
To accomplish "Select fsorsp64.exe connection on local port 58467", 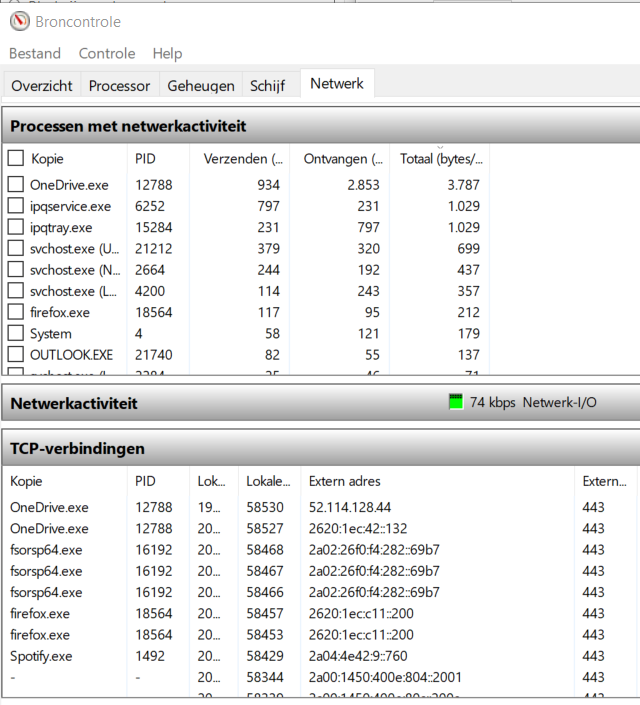I will 321,571.
